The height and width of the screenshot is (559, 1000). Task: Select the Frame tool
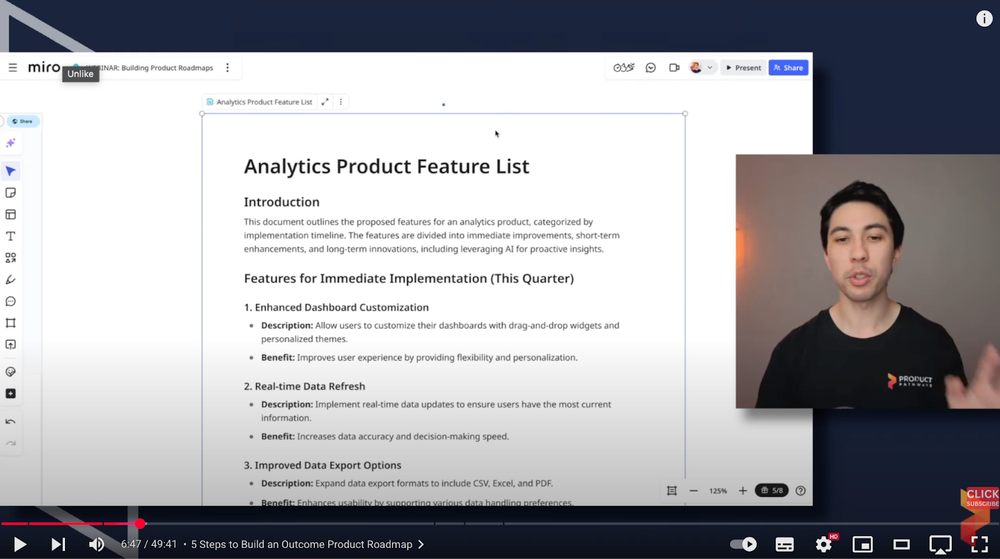(11, 323)
